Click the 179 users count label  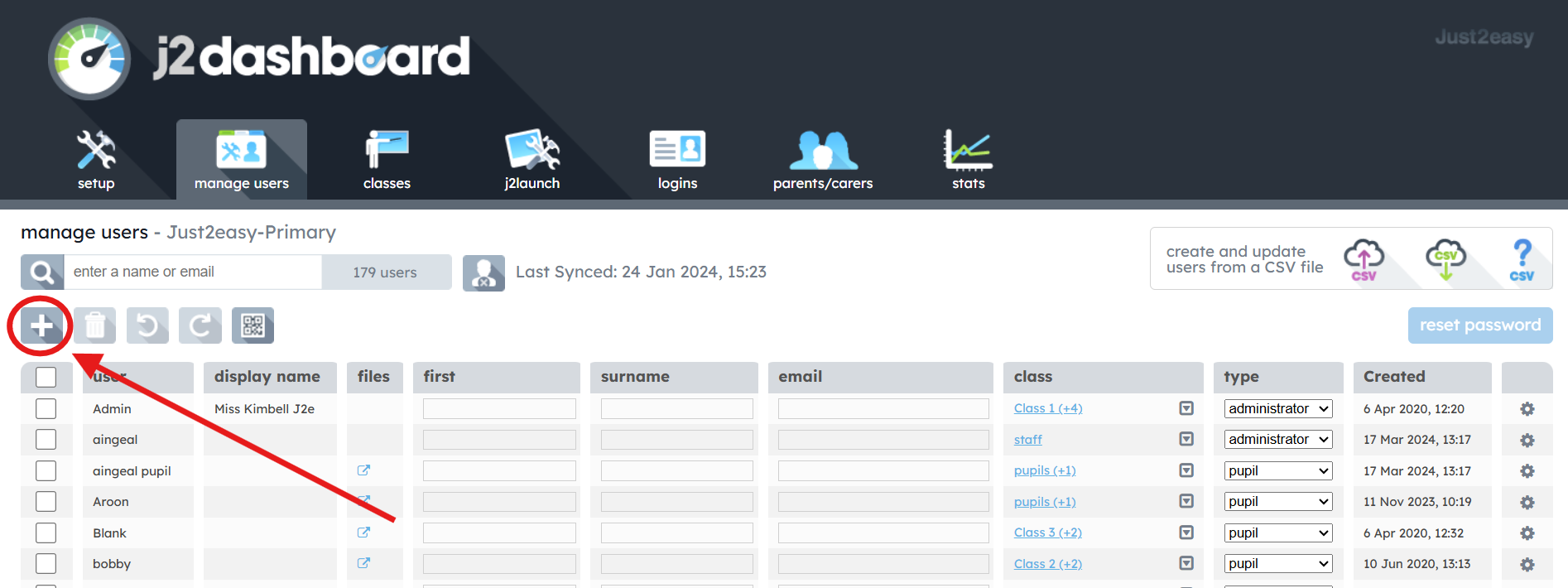point(385,272)
